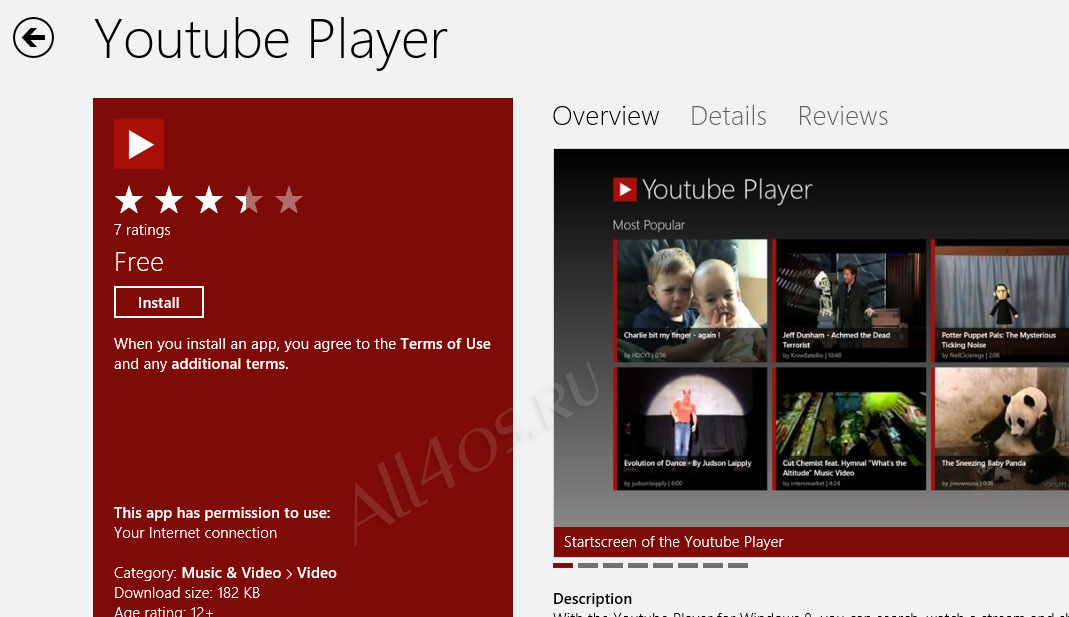Switch to the Details tab
This screenshot has width=1069, height=617.
click(728, 116)
